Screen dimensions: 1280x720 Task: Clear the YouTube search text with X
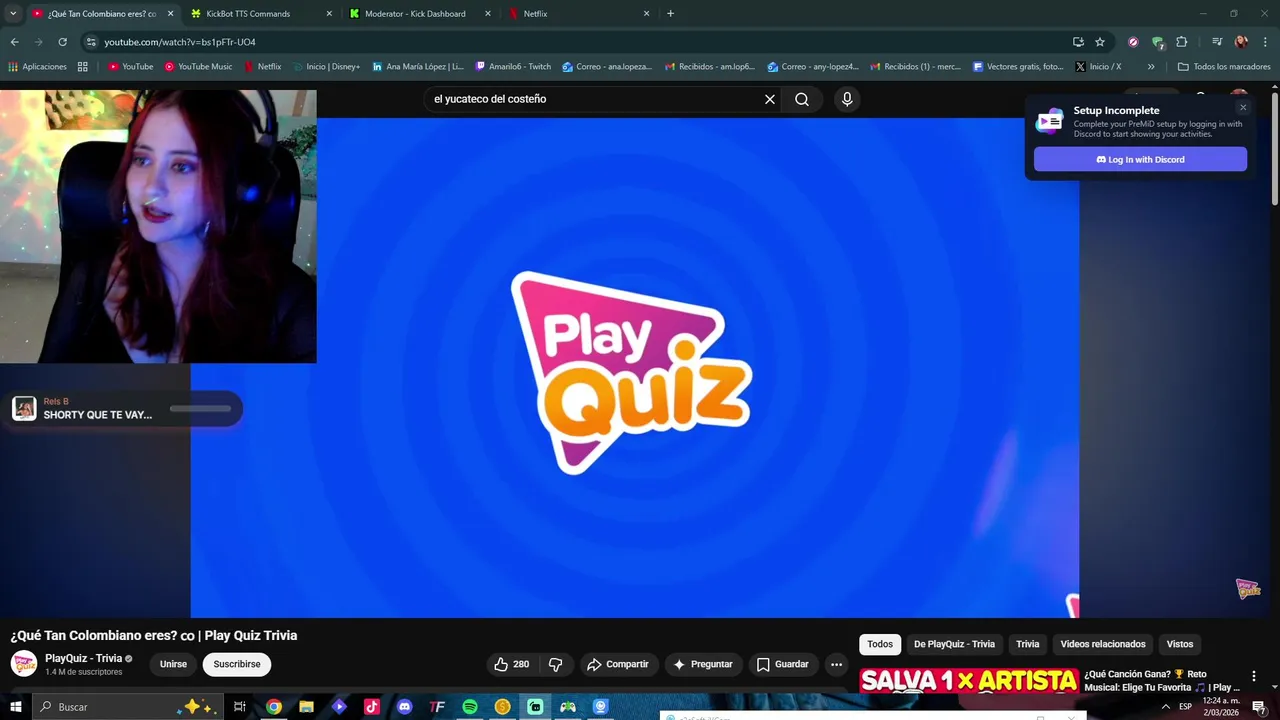[770, 99]
